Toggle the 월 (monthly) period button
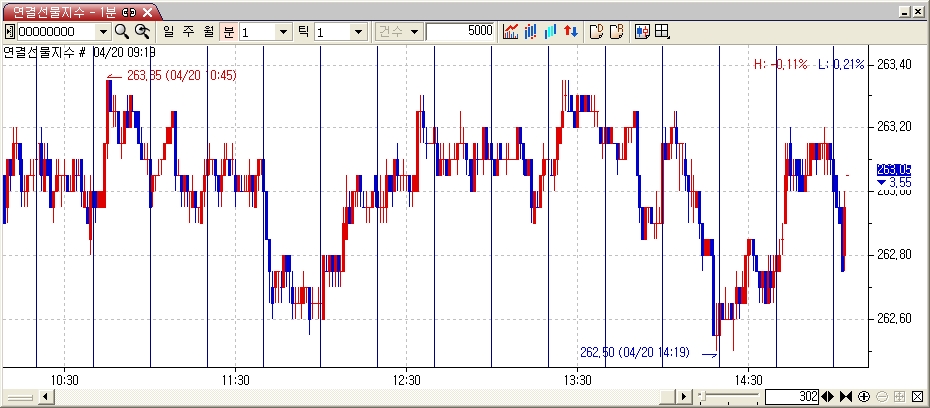This screenshot has height=408, width=930. coord(208,31)
